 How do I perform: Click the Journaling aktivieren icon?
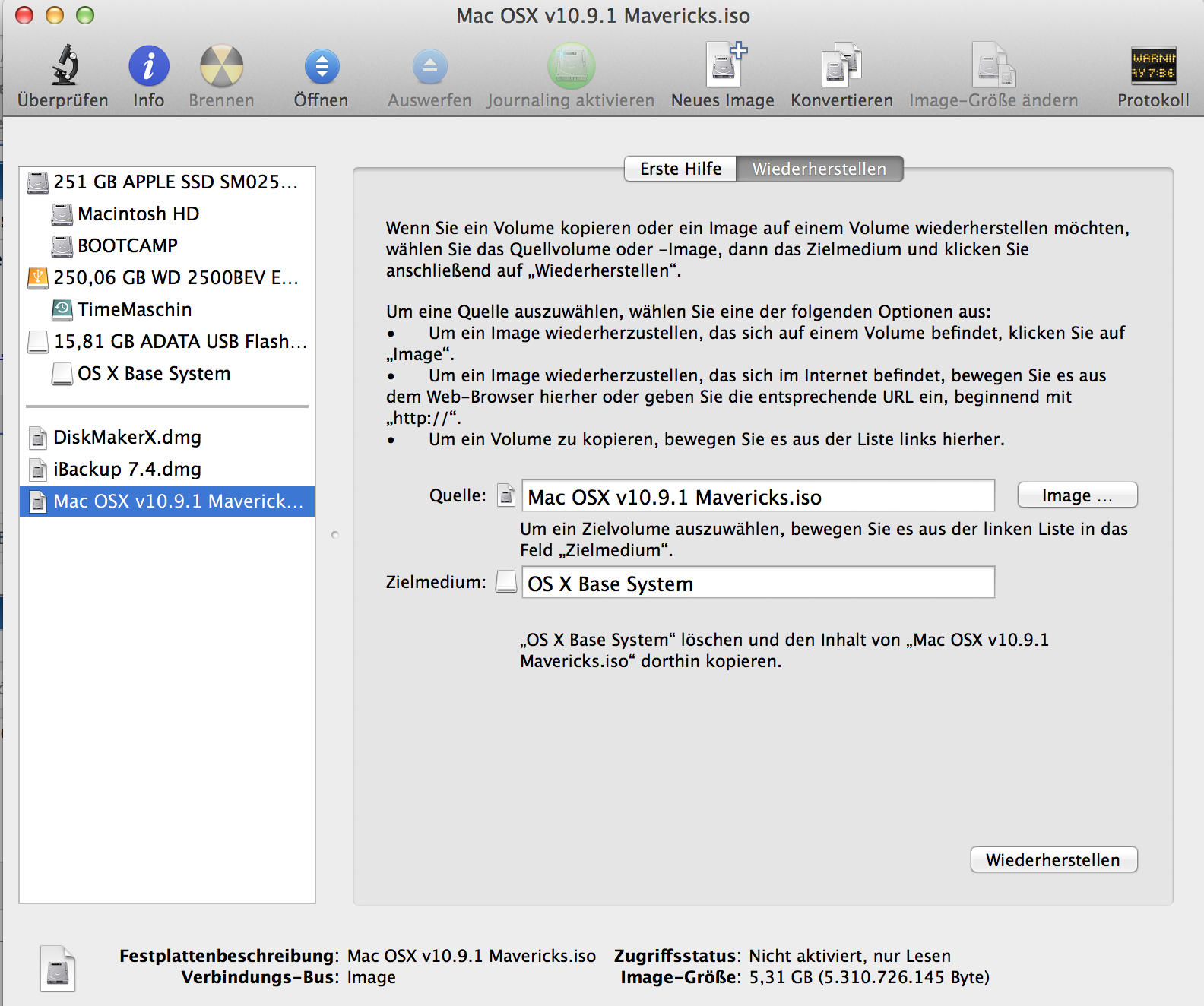click(x=571, y=65)
